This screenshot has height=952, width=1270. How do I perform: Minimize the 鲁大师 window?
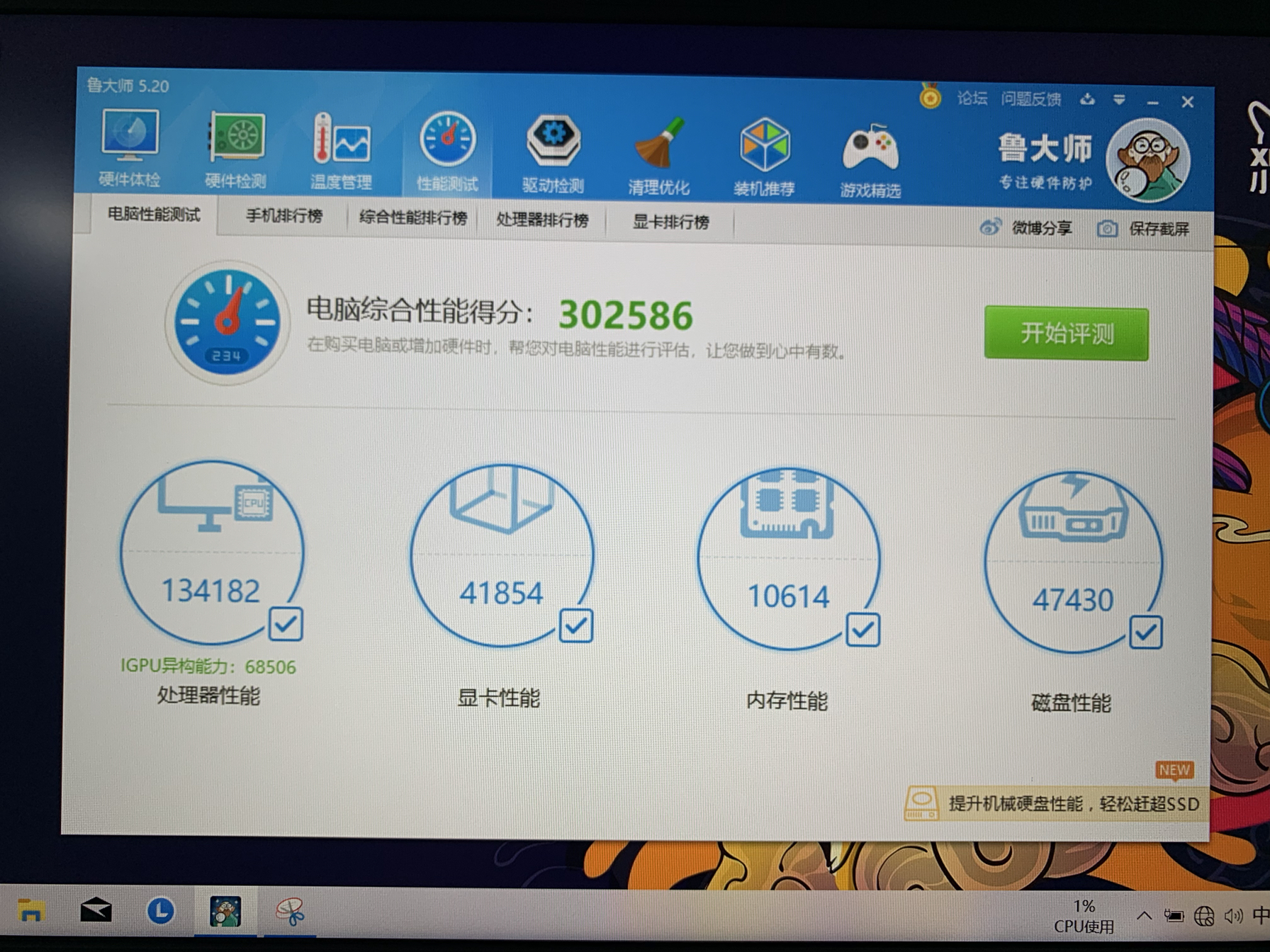coord(1153,102)
